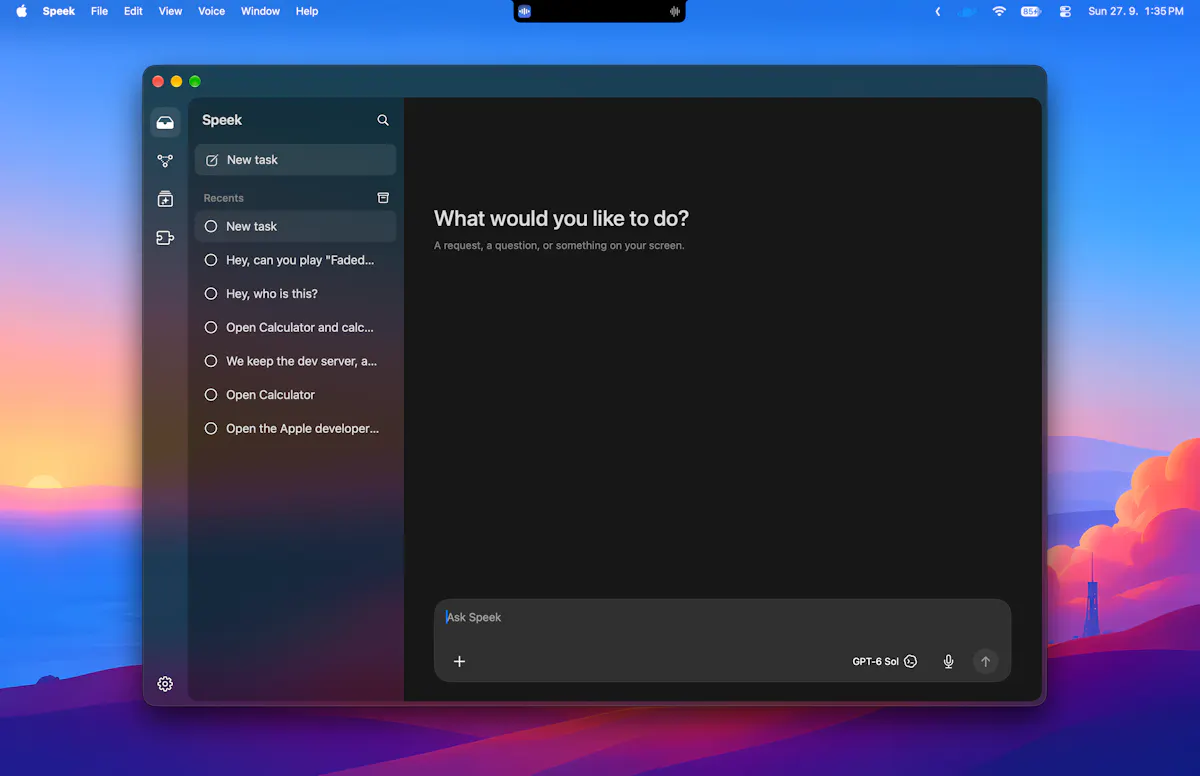
Task: Click the date and time in the menu bar
Action: coord(1135,11)
